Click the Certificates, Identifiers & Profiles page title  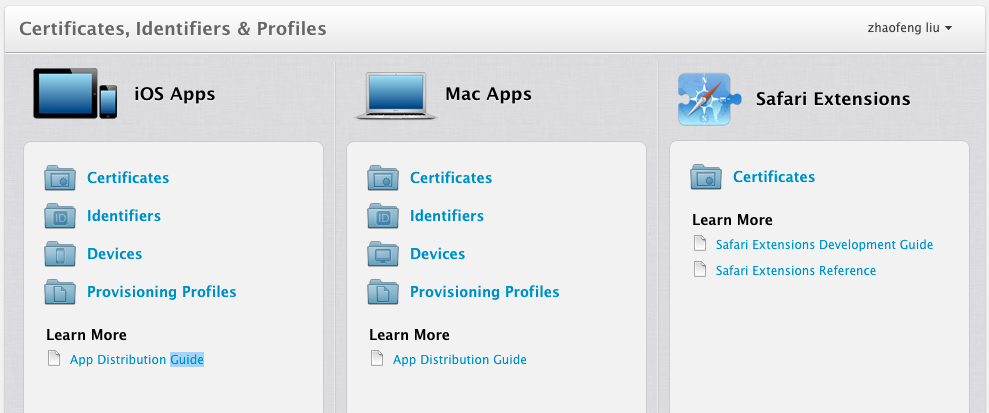[x=173, y=28]
